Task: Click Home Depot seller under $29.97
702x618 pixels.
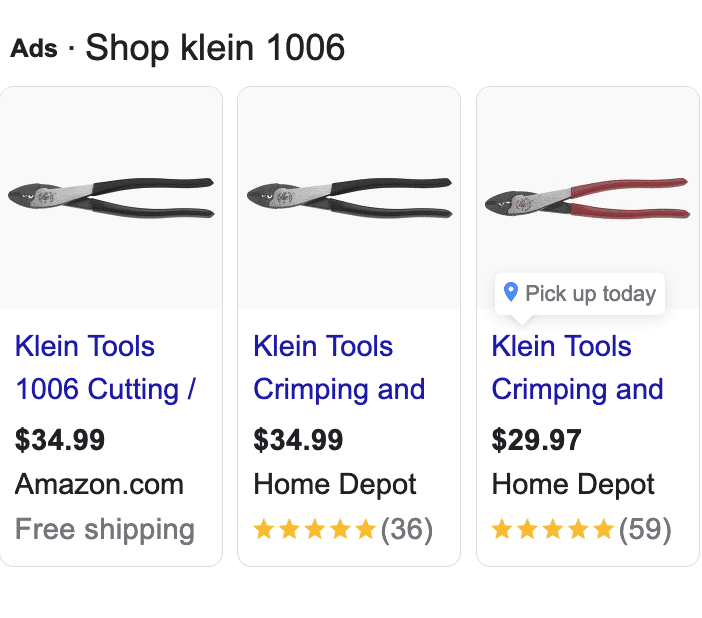Action: point(573,485)
